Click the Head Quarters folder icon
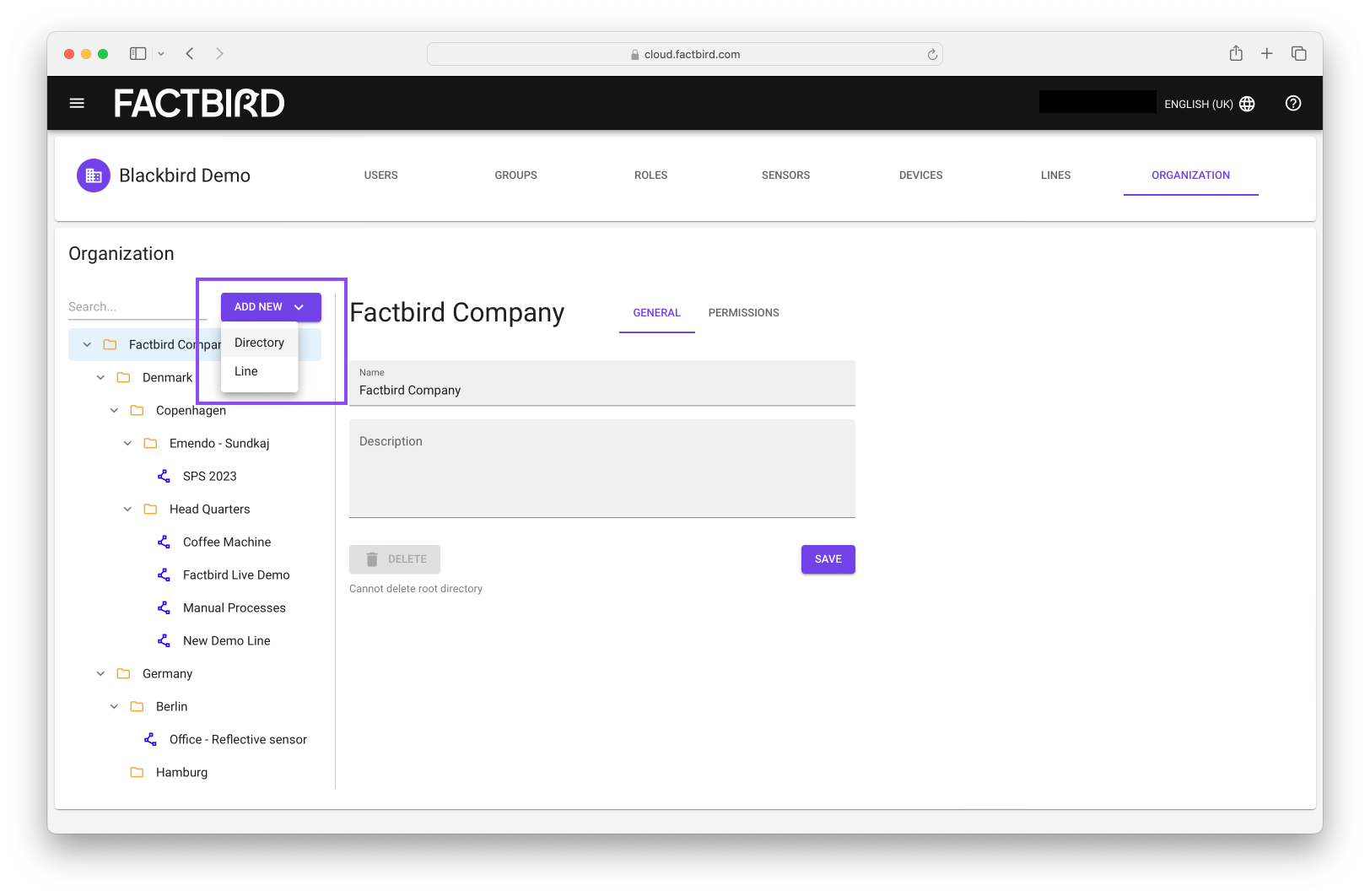 150,509
